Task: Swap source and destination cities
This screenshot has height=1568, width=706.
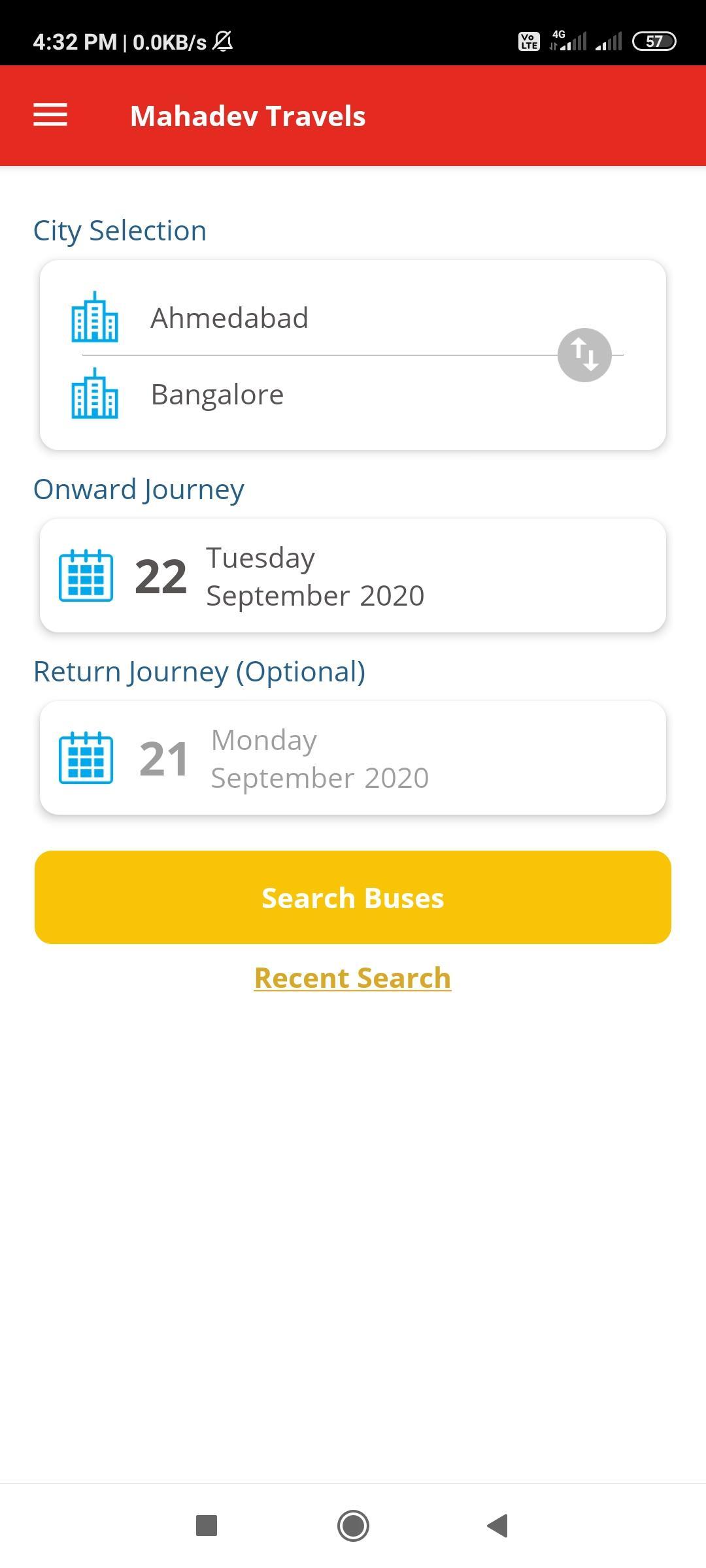Action: tap(584, 355)
